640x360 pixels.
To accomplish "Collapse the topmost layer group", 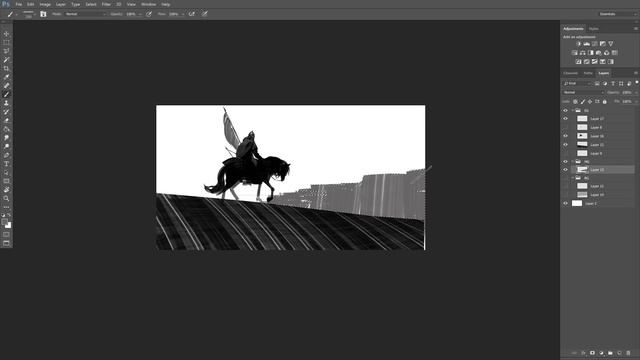I will 573,110.
